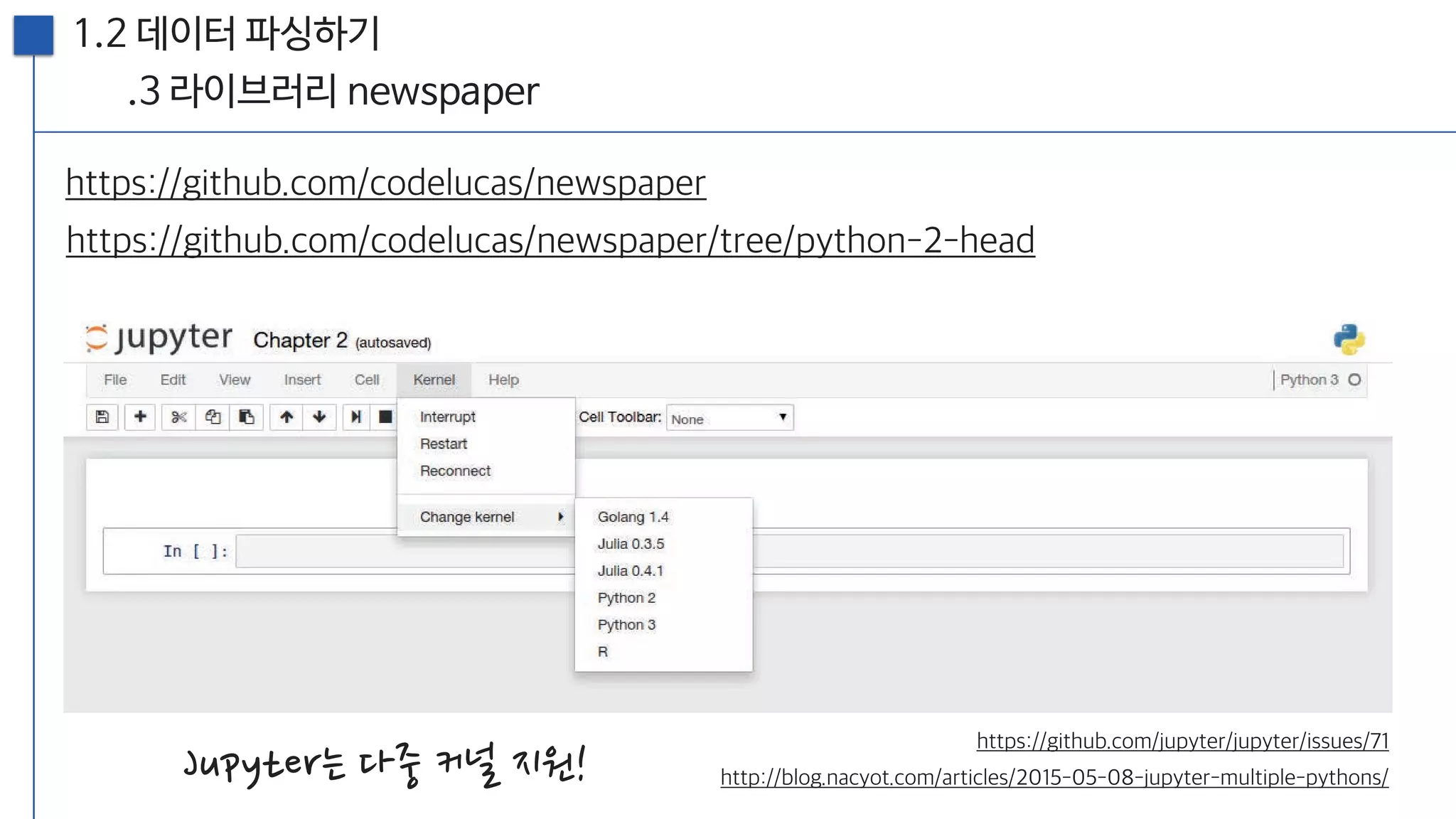This screenshot has height=819, width=1456.
Task: Click the insert cell plus icon
Action: 140,417
